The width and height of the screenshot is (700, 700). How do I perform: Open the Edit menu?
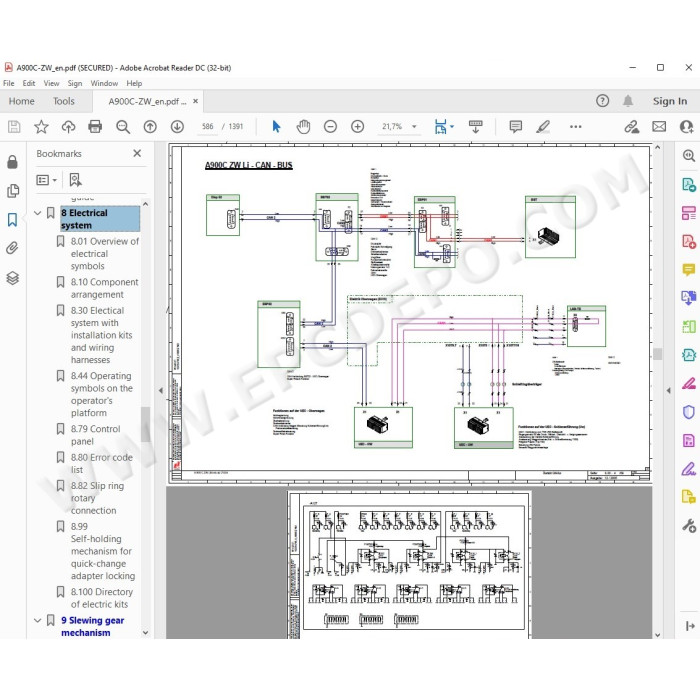coord(29,83)
